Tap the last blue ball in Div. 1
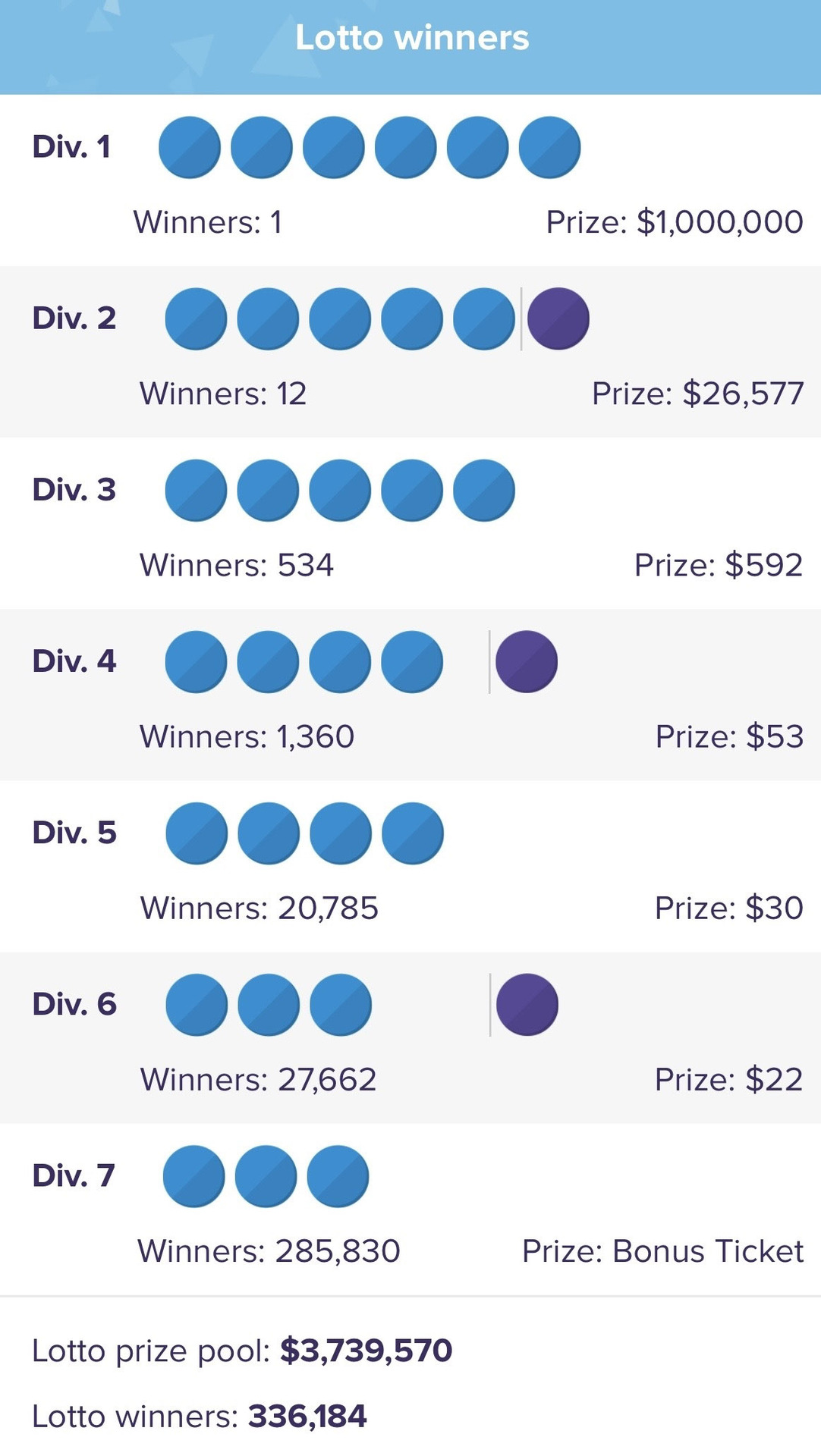This screenshot has height=1456, width=821. pos(549,147)
